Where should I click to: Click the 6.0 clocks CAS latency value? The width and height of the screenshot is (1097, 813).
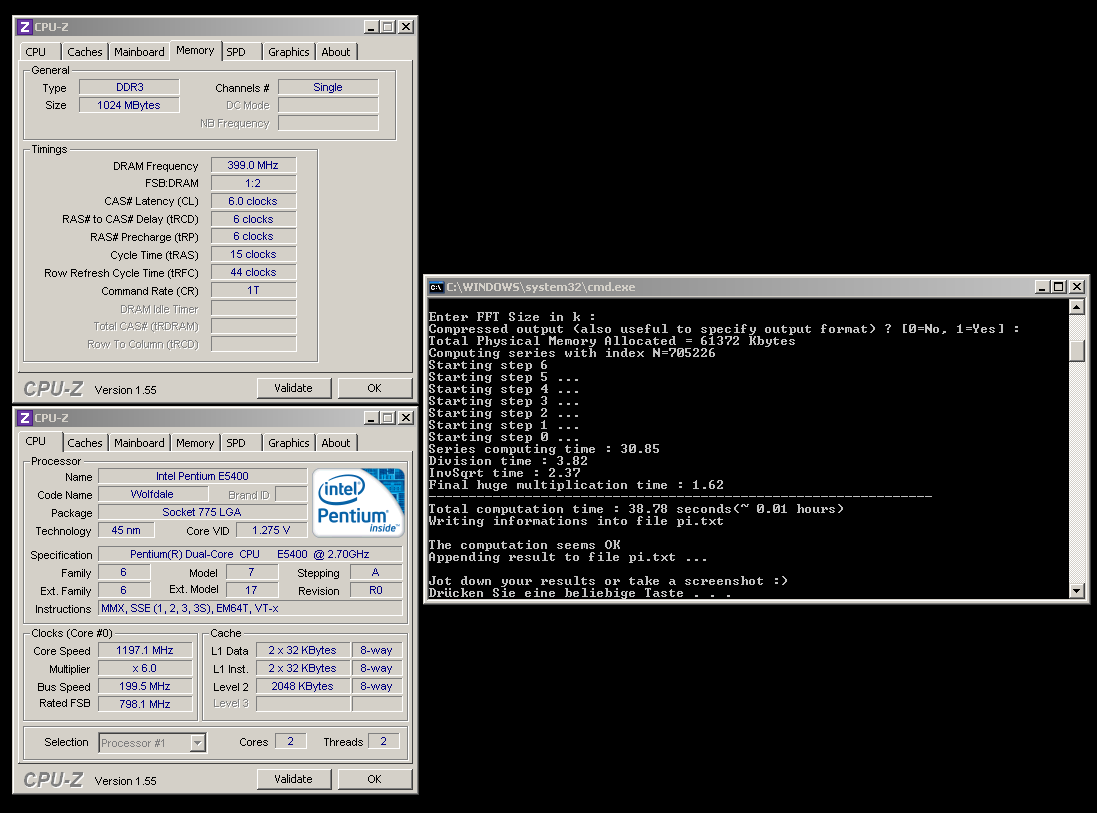tap(253, 202)
